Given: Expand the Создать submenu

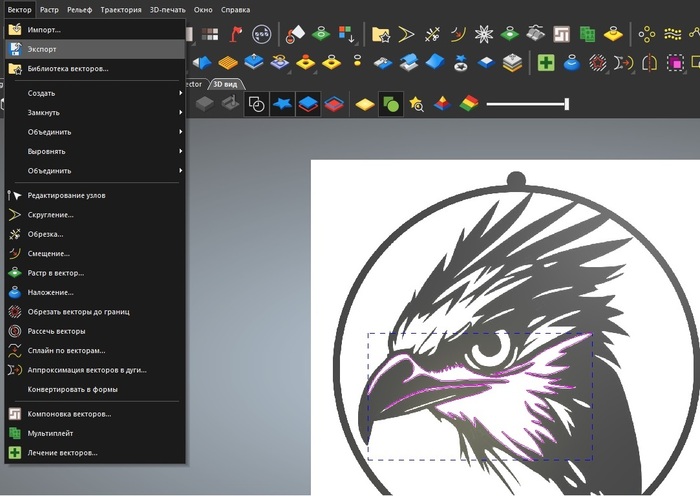Looking at the screenshot, I should pos(95,93).
